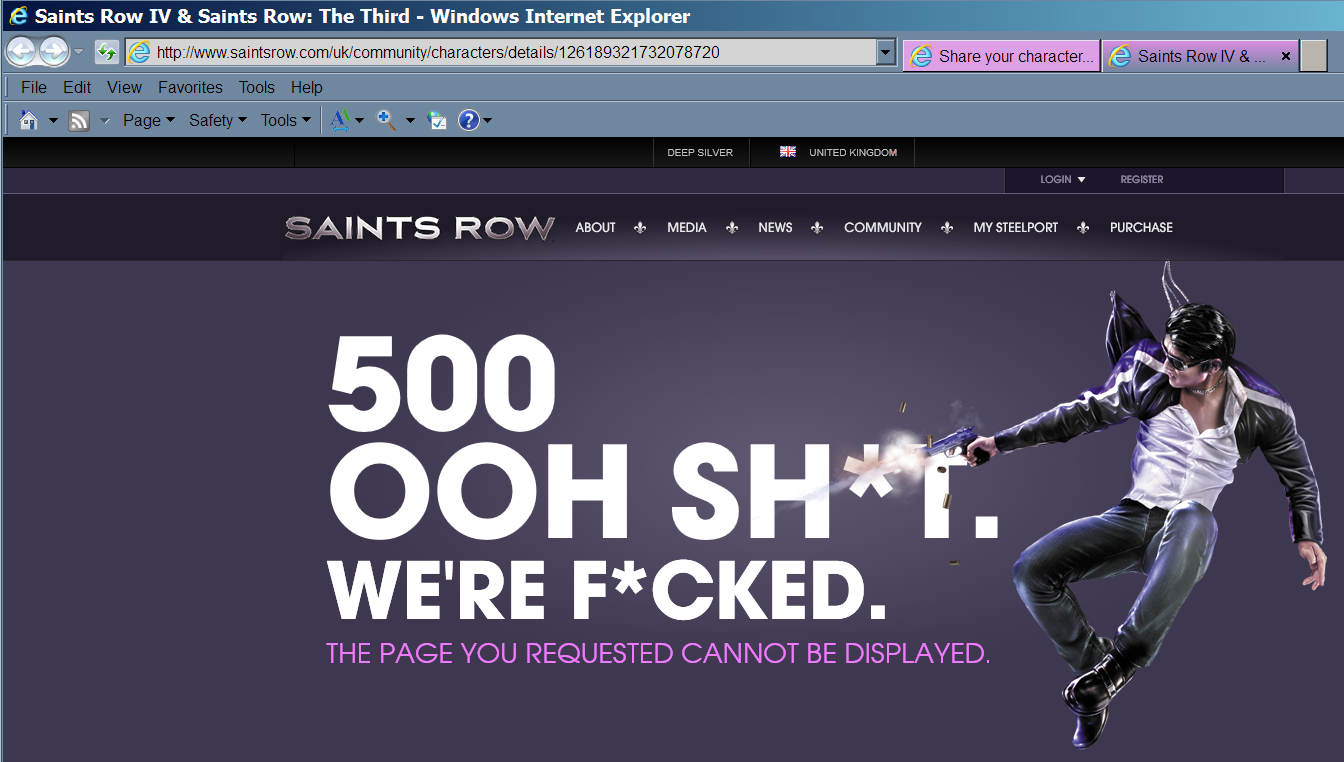
Task: Click the Saints Row logo
Action: pyautogui.click(x=420, y=228)
